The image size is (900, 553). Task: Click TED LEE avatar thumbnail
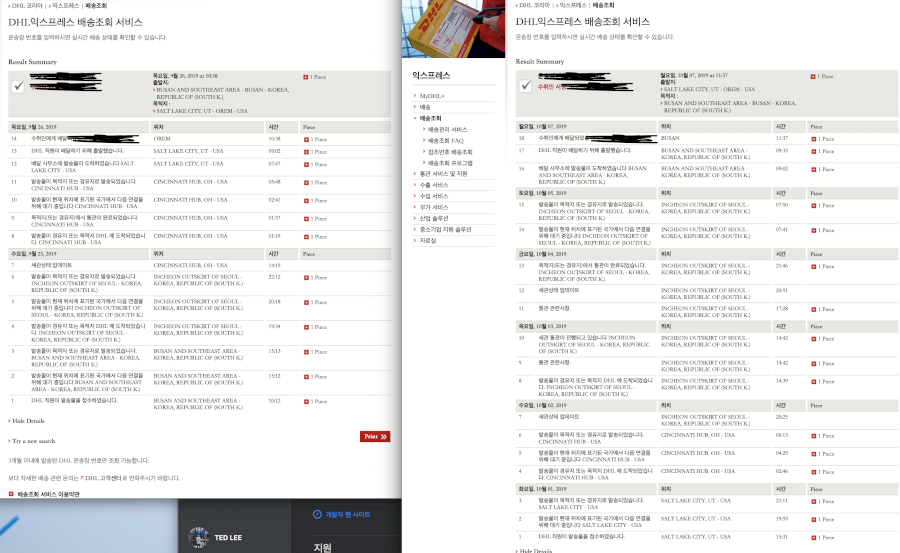pyautogui.click(x=199, y=537)
